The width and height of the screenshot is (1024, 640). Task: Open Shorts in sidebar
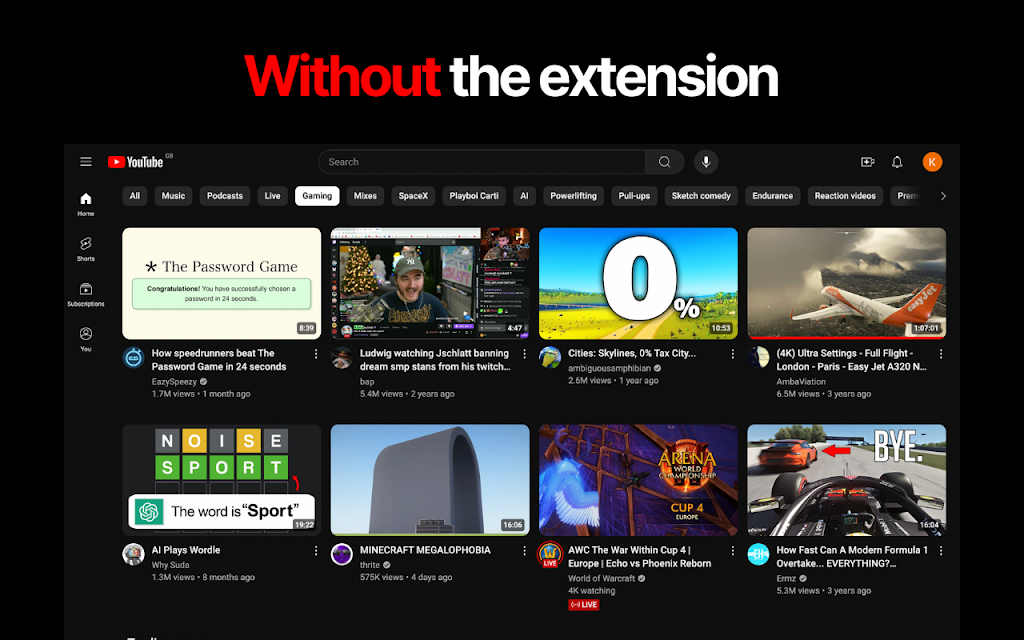tap(86, 249)
